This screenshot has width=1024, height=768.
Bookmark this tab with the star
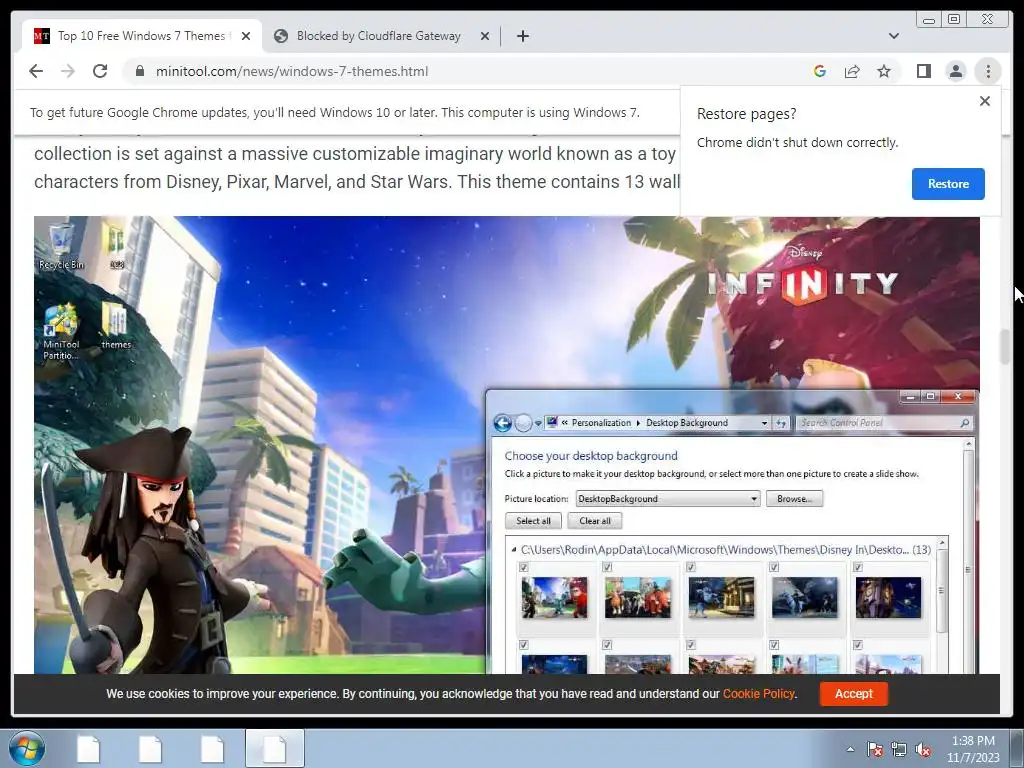[884, 71]
